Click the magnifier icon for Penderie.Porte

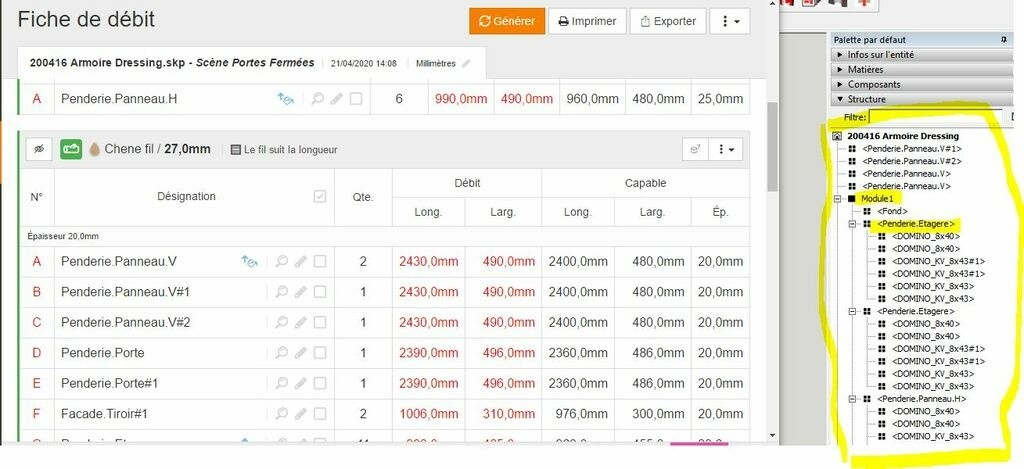pos(282,353)
